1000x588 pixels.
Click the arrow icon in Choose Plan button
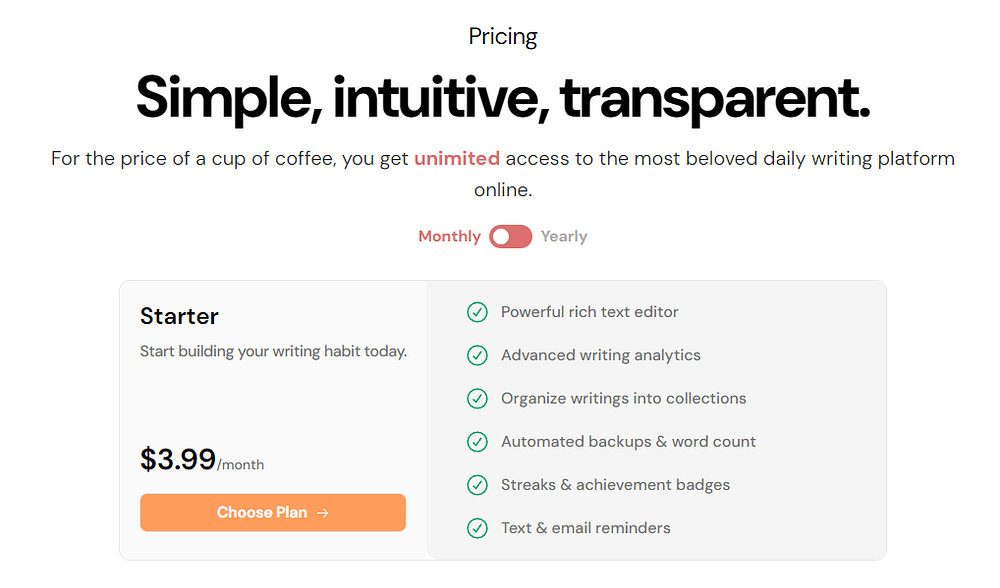pos(322,513)
